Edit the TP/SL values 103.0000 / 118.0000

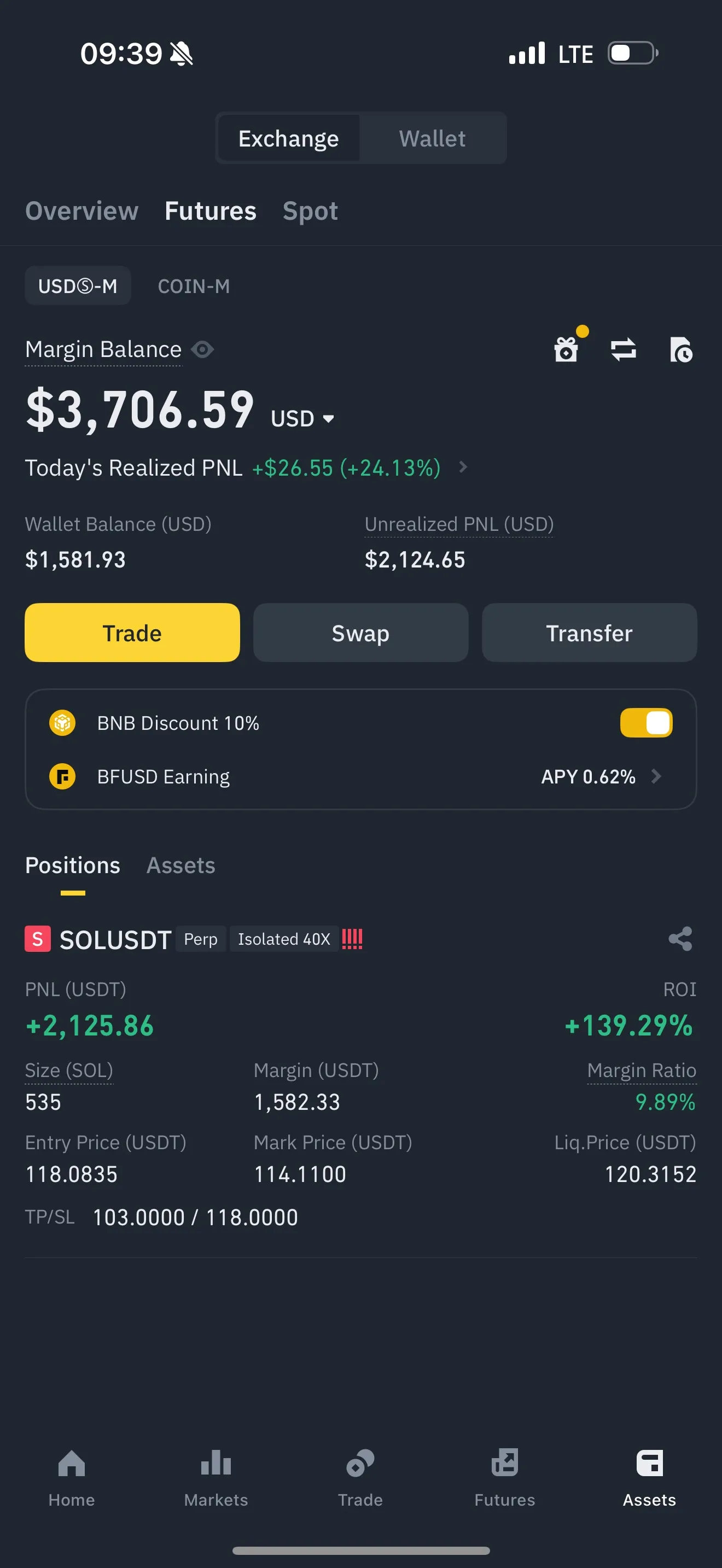[x=195, y=1218]
